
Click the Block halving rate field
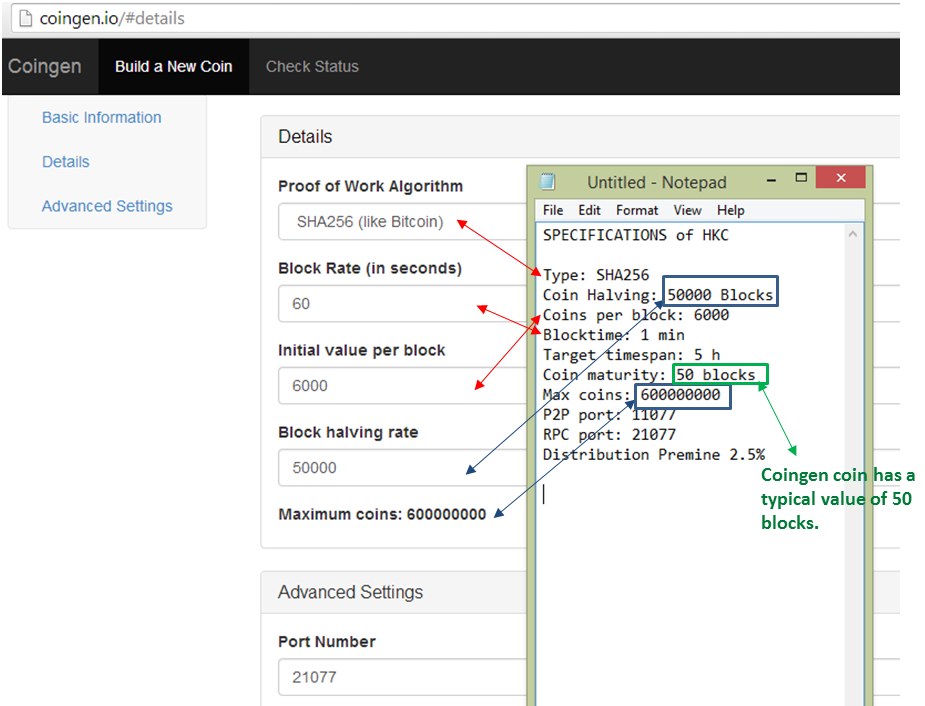[x=402, y=468]
